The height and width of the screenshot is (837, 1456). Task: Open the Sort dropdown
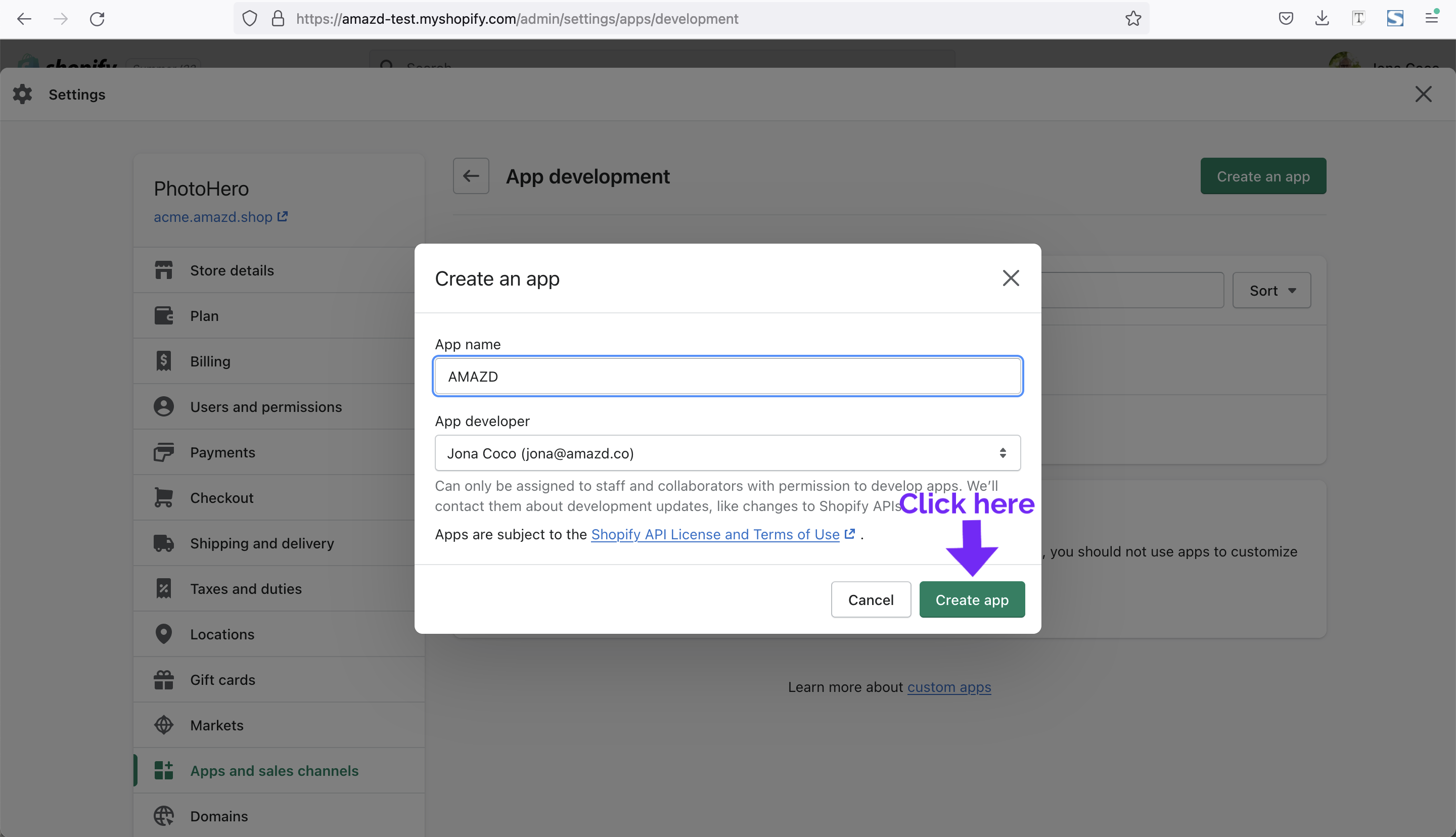(1271, 290)
